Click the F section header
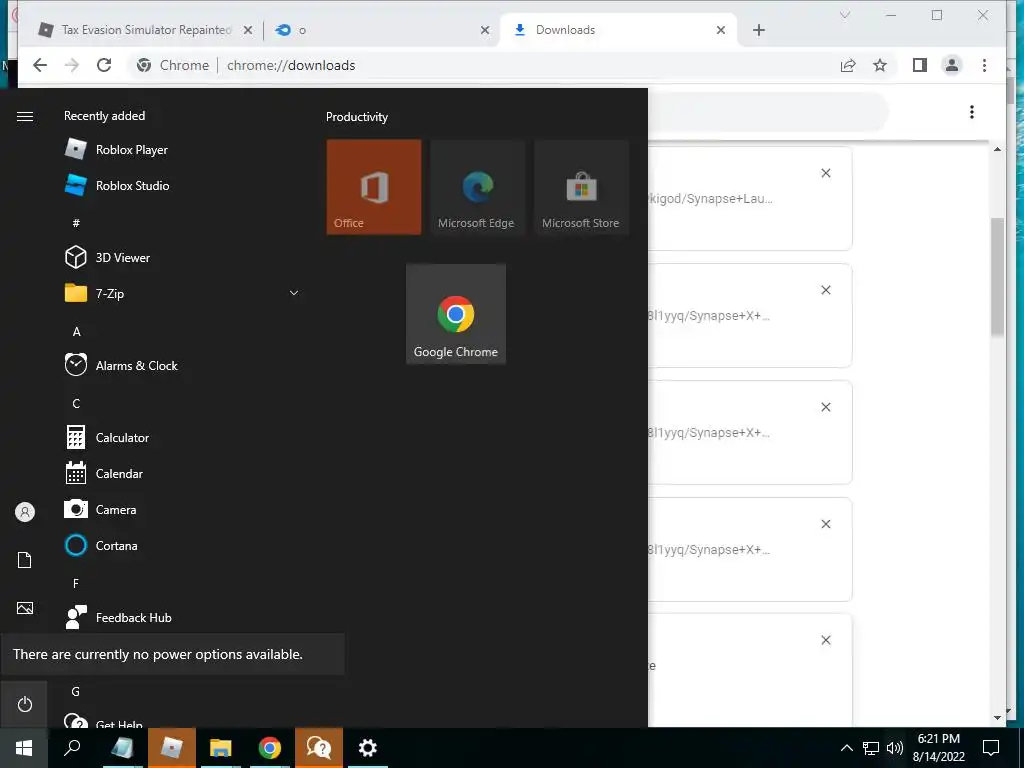Viewport: 1024px width, 768px height. point(76,583)
